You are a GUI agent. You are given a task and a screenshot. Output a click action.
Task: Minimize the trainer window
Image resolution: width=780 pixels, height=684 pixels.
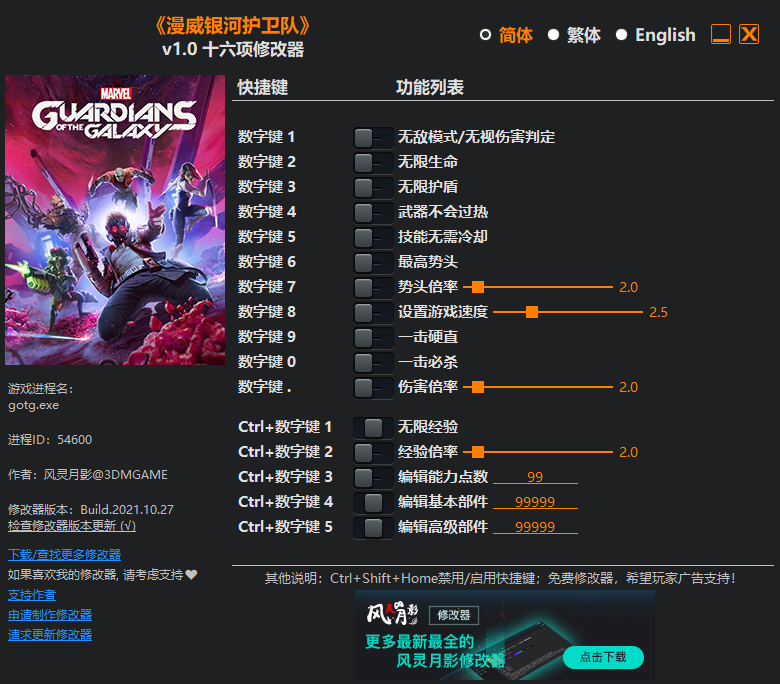pyautogui.click(x=721, y=34)
